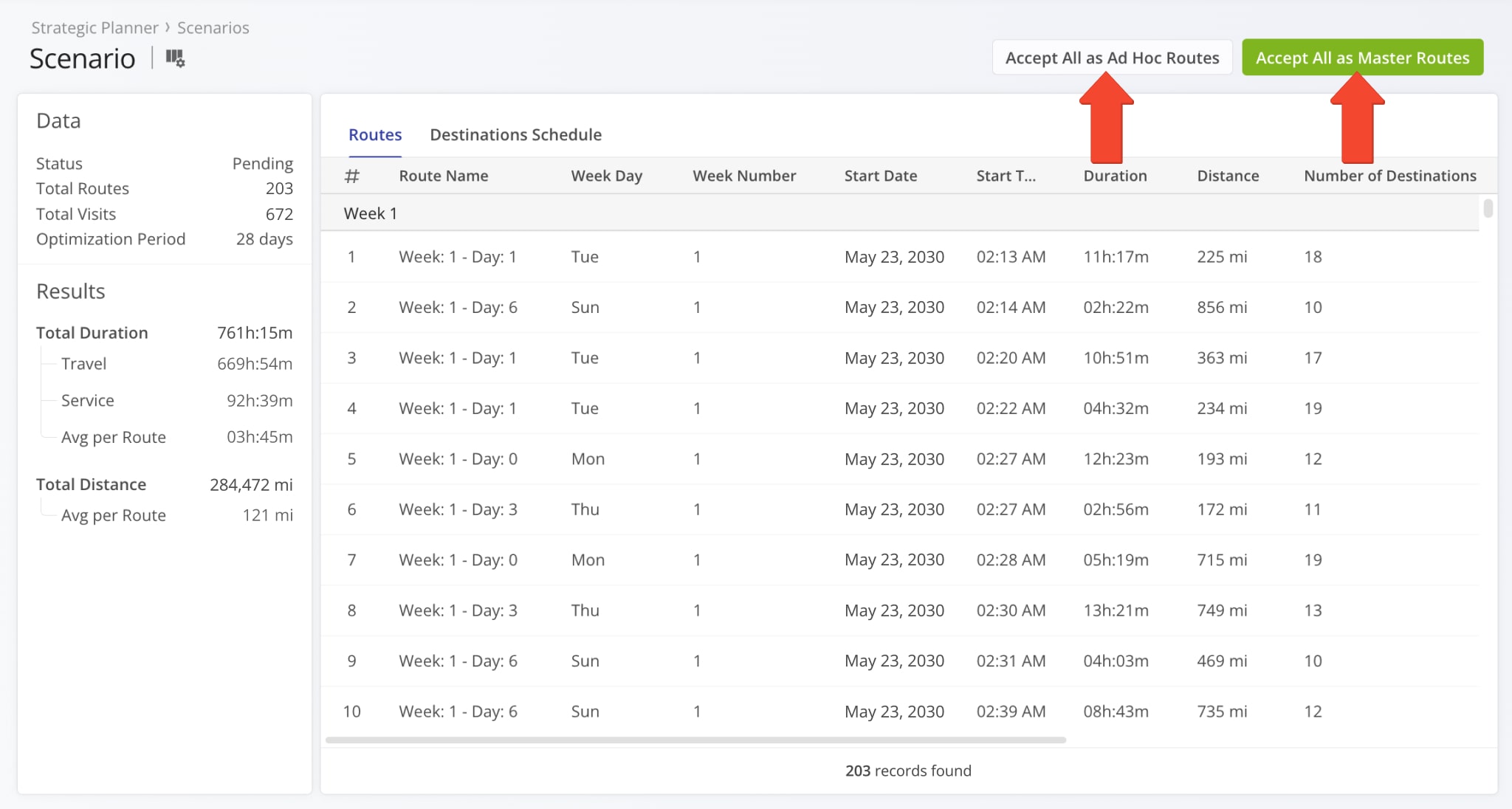Click the horizontal table scrollbar
This screenshot has height=809, width=1512.
click(x=695, y=740)
